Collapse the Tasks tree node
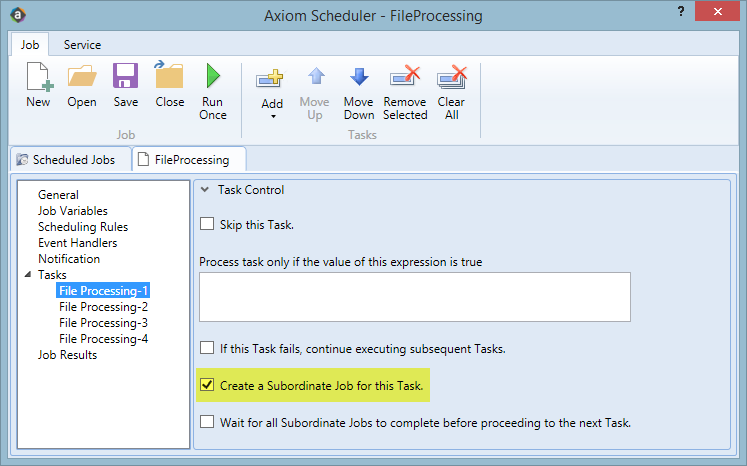 pyautogui.click(x=28, y=274)
